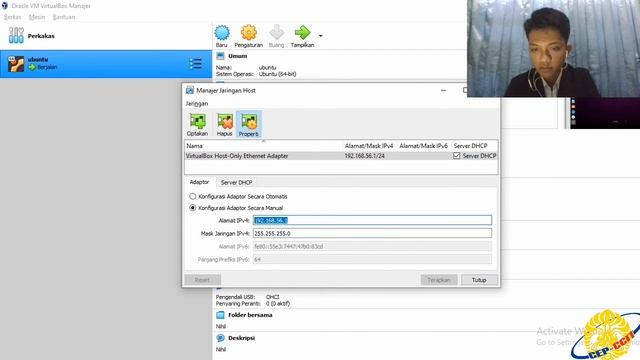The height and width of the screenshot is (360, 640).
Task: Click the Server DHCP column header
Action: click(471, 146)
